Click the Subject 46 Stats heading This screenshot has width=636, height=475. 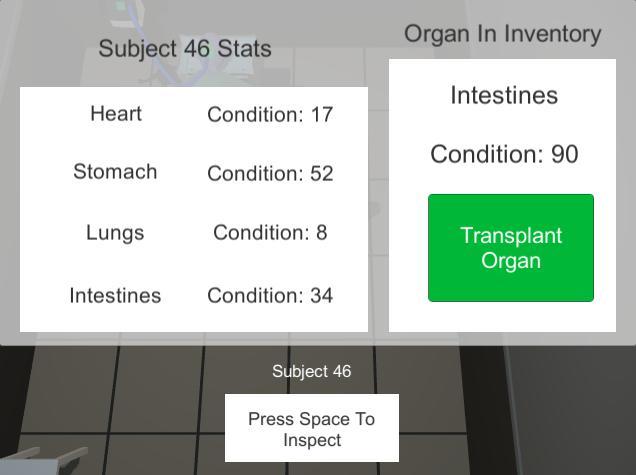[185, 49]
